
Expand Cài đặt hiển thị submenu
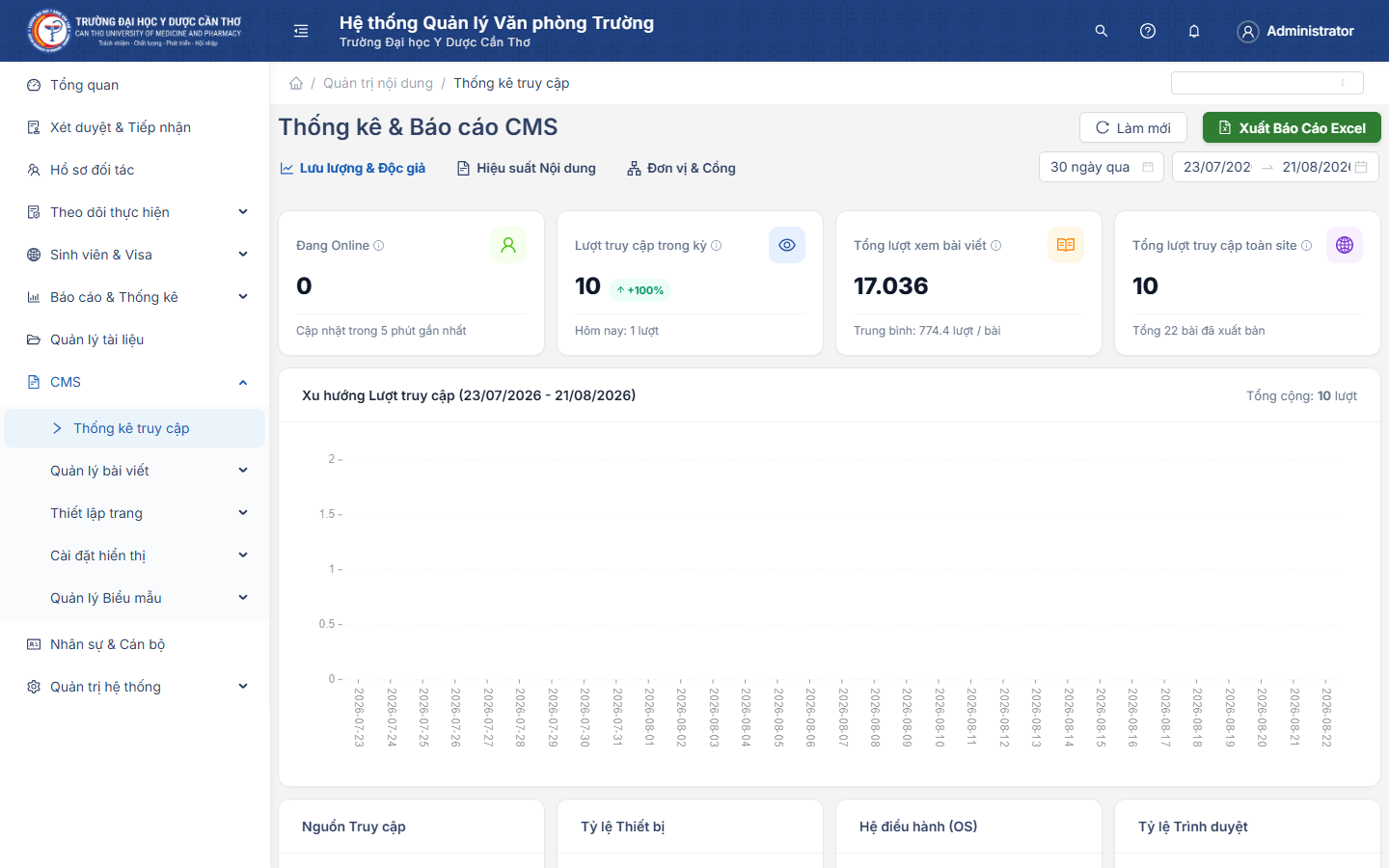click(x=243, y=556)
